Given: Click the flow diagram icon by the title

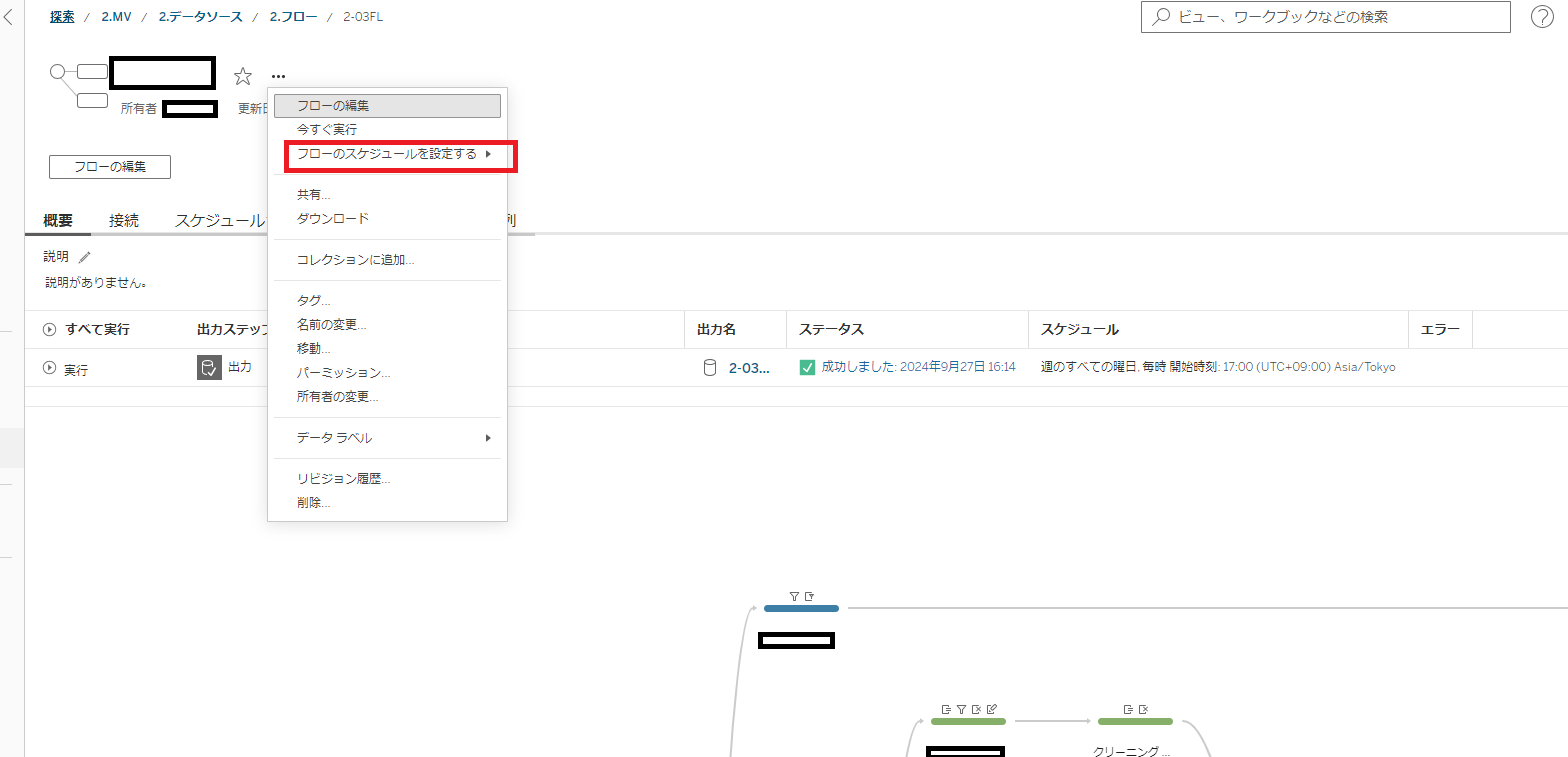Looking at the screenshot, I should coord(79,85).
